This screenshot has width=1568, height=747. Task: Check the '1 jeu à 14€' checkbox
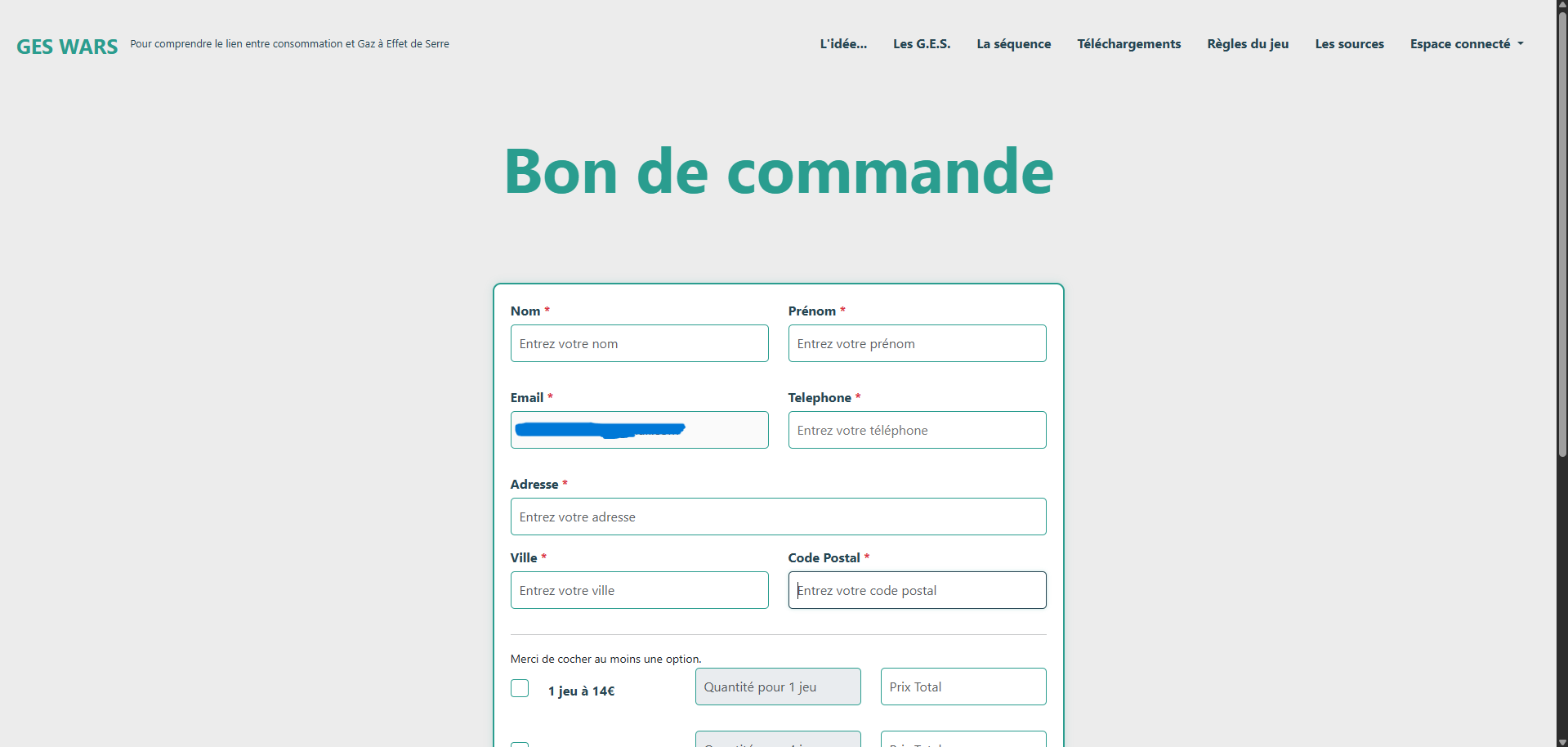coord(520,688)
